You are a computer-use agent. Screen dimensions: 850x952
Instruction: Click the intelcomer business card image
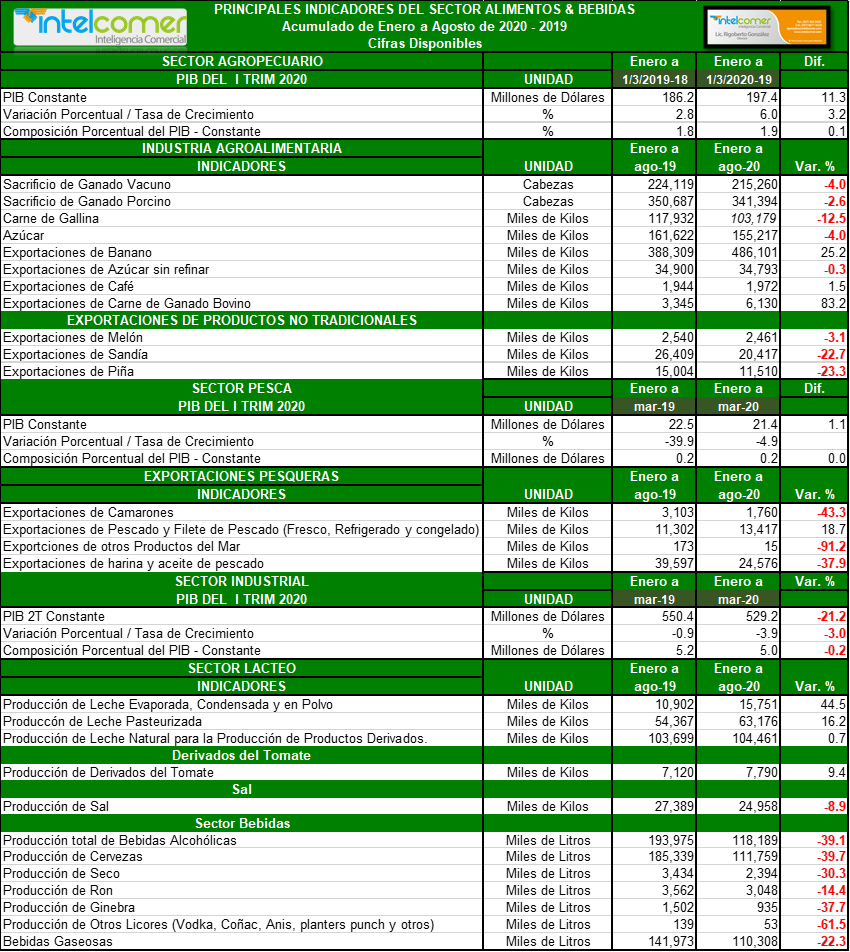tap(767, 27)
